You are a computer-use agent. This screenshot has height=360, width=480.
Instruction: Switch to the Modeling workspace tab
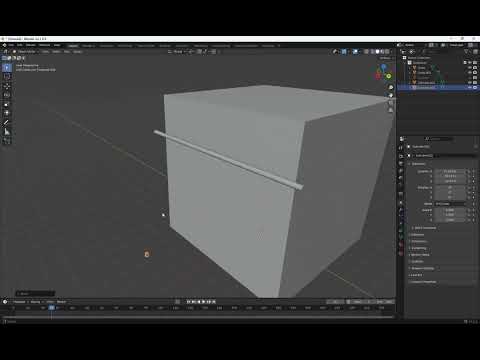point(88,45)
